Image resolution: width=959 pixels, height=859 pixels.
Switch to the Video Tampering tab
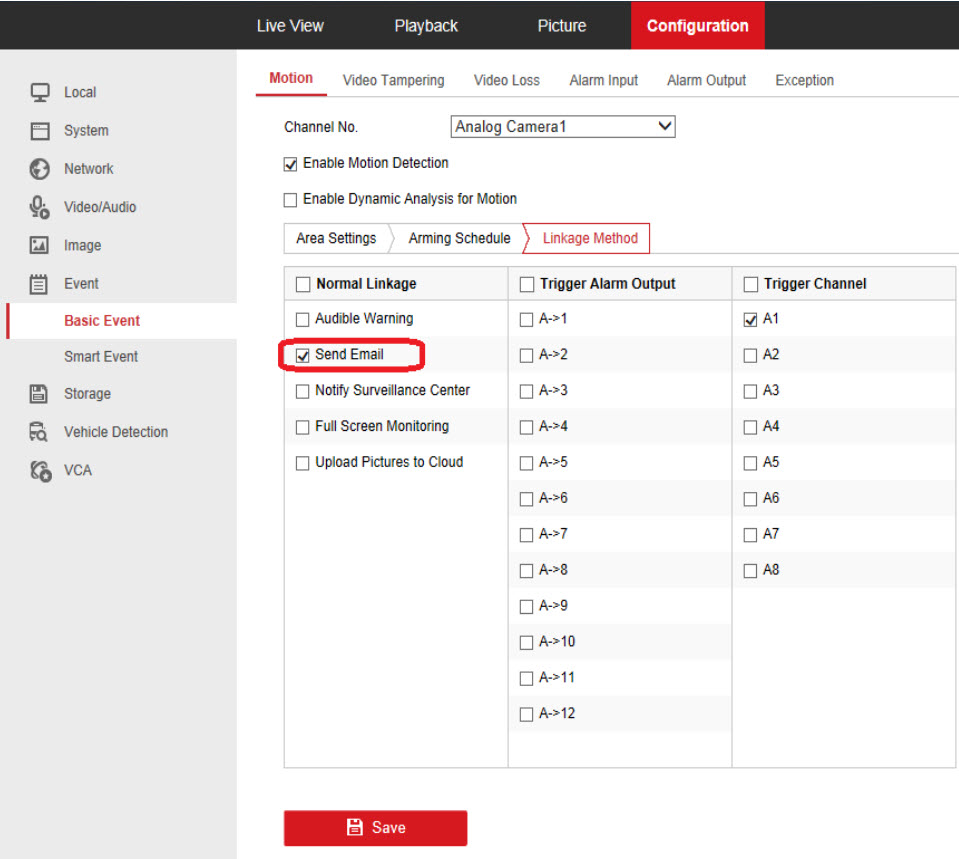pyautogui.click(x=393, y=80)
